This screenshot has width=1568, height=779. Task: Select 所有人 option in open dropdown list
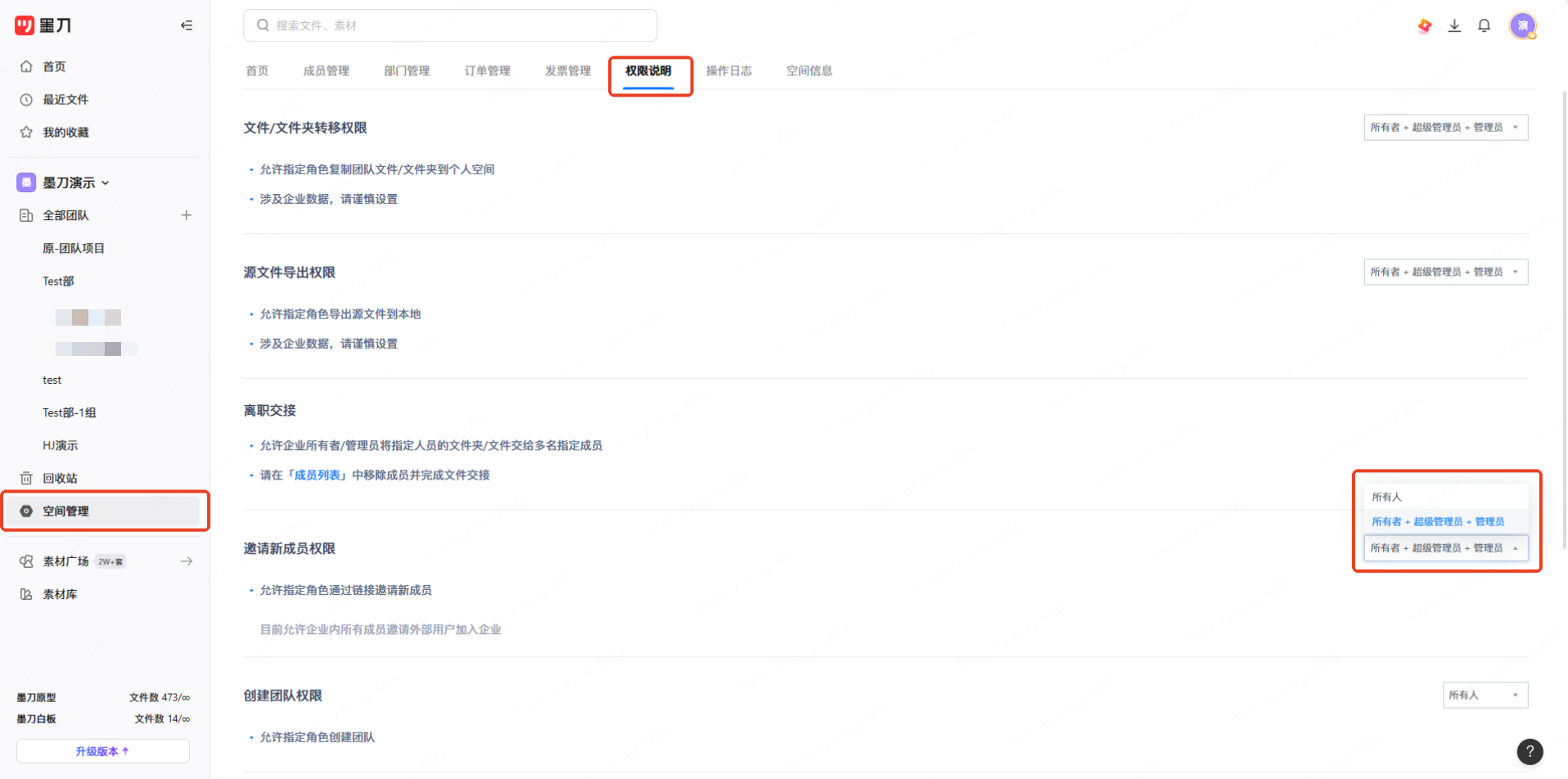click(1445, 497)
